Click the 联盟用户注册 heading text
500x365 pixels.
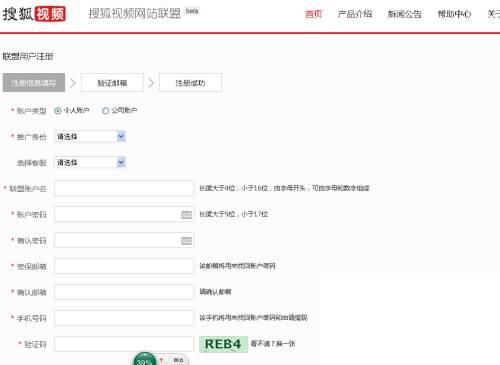coord(28,56)
